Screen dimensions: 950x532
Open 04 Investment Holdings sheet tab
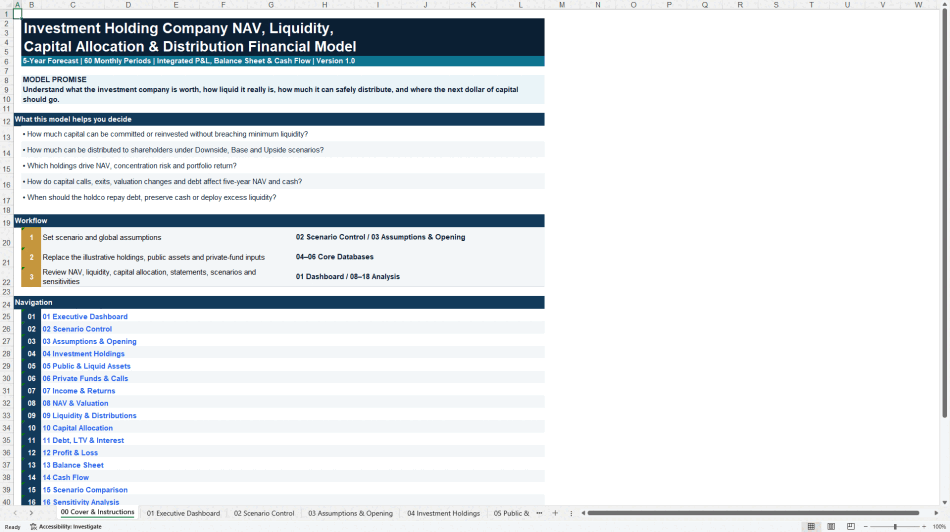(x=443, y=513)
